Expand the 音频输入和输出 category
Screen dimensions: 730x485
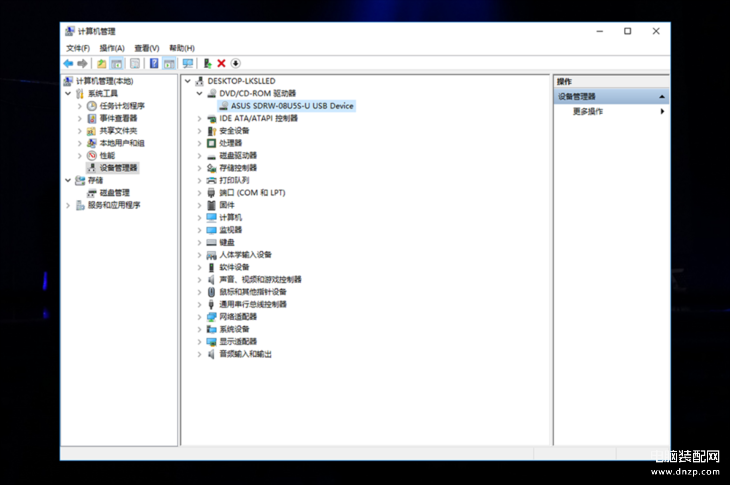[199, 354]
